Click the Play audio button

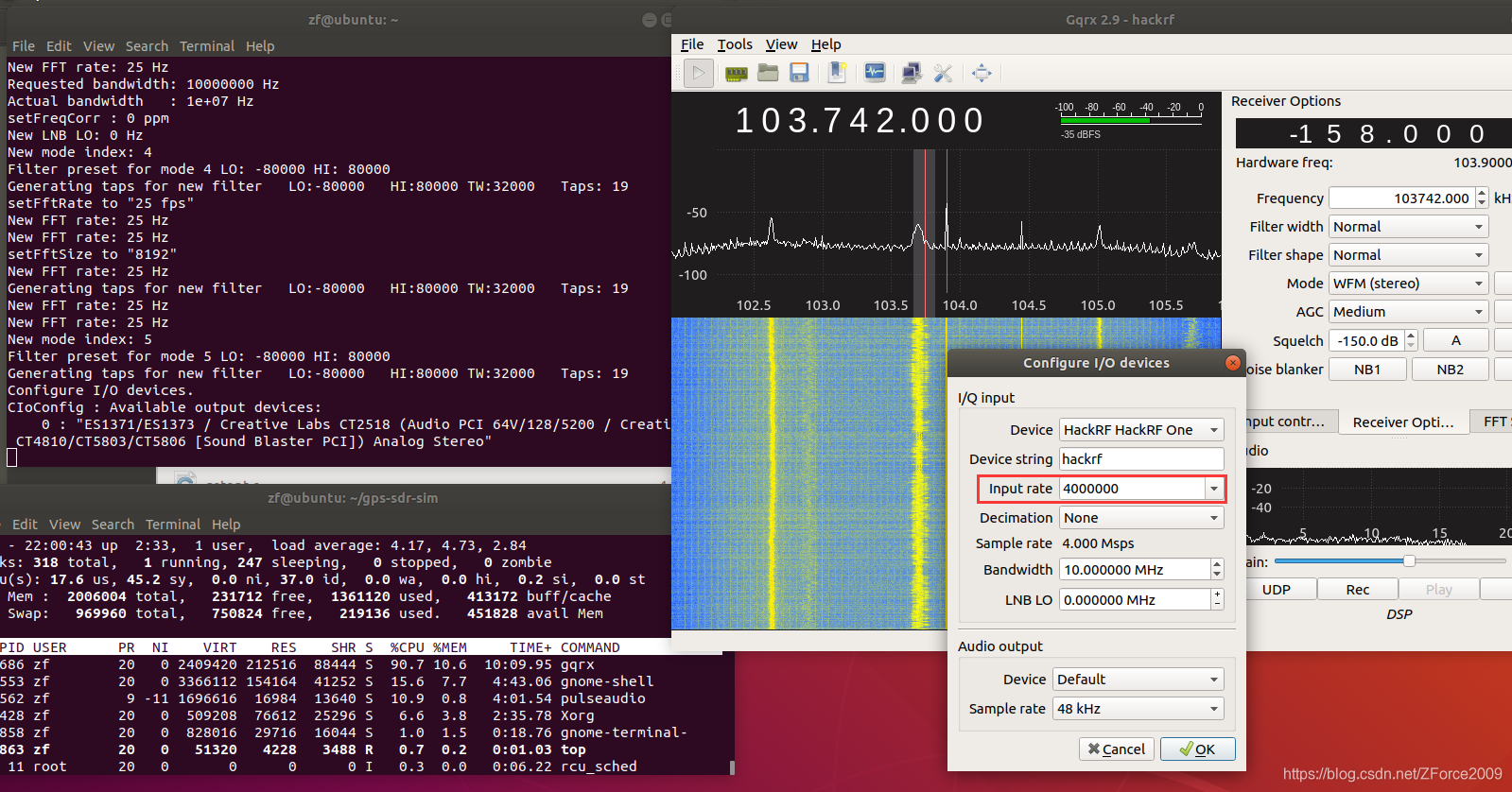[x=1438, y=590]
